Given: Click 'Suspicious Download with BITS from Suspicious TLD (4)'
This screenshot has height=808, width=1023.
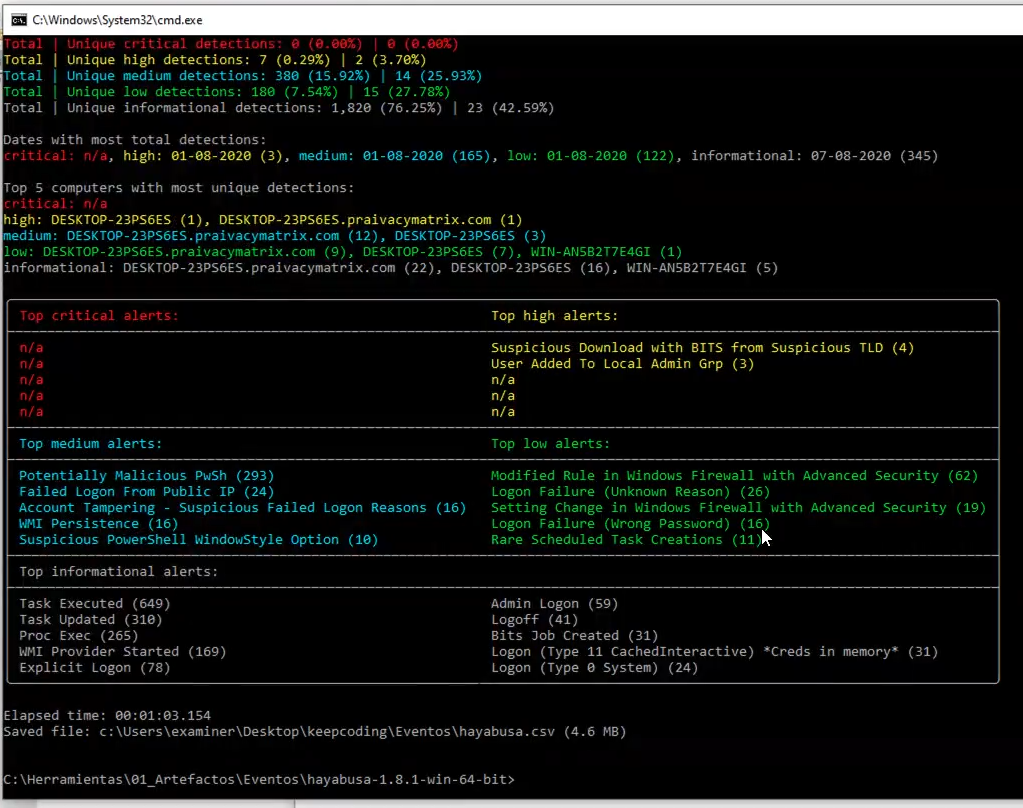Looking at the screenshot, I should [703, 348].
